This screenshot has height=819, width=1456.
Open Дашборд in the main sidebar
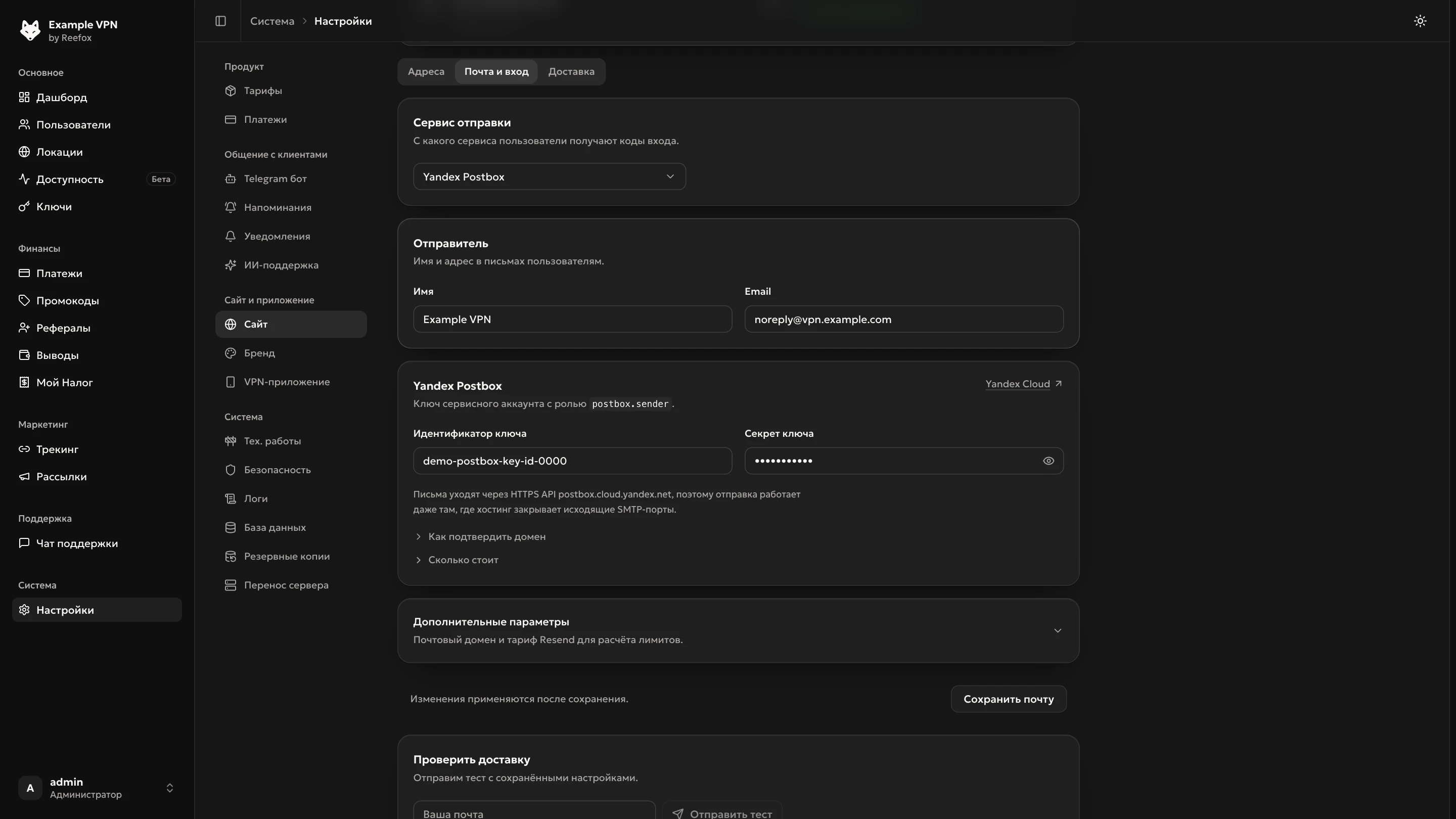point(97,97)
